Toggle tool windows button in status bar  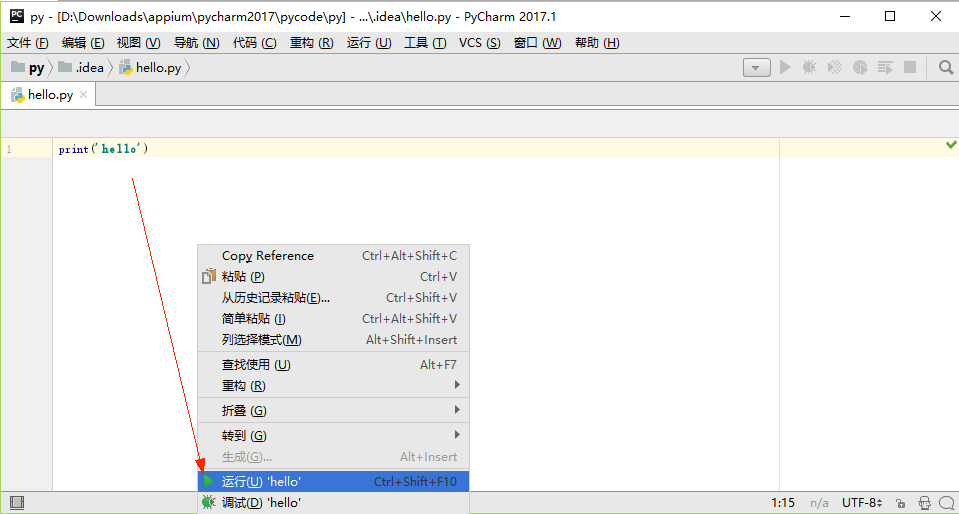(x=17, y=503)
